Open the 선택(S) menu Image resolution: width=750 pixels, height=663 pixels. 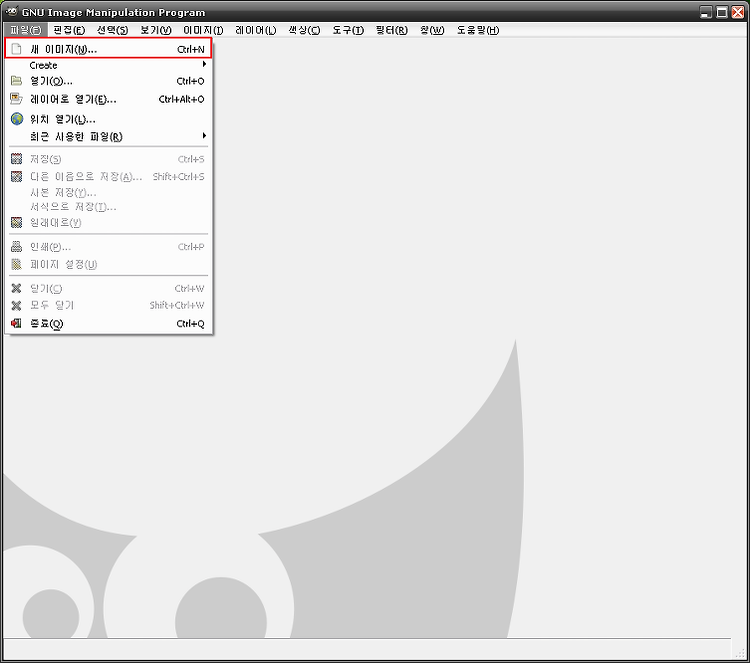(112, 30)
